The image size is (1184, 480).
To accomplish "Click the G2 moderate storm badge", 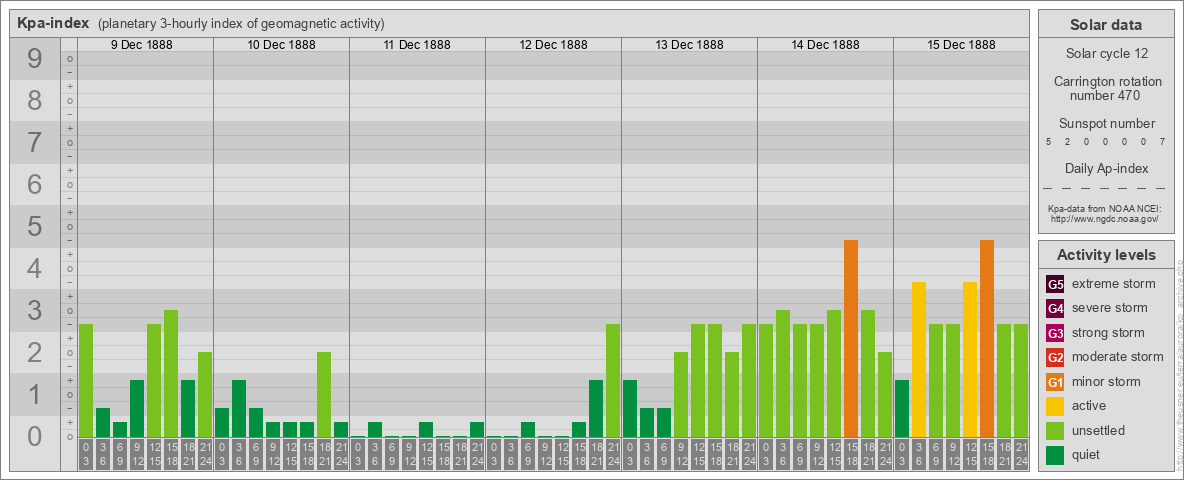I will 1055,357.
